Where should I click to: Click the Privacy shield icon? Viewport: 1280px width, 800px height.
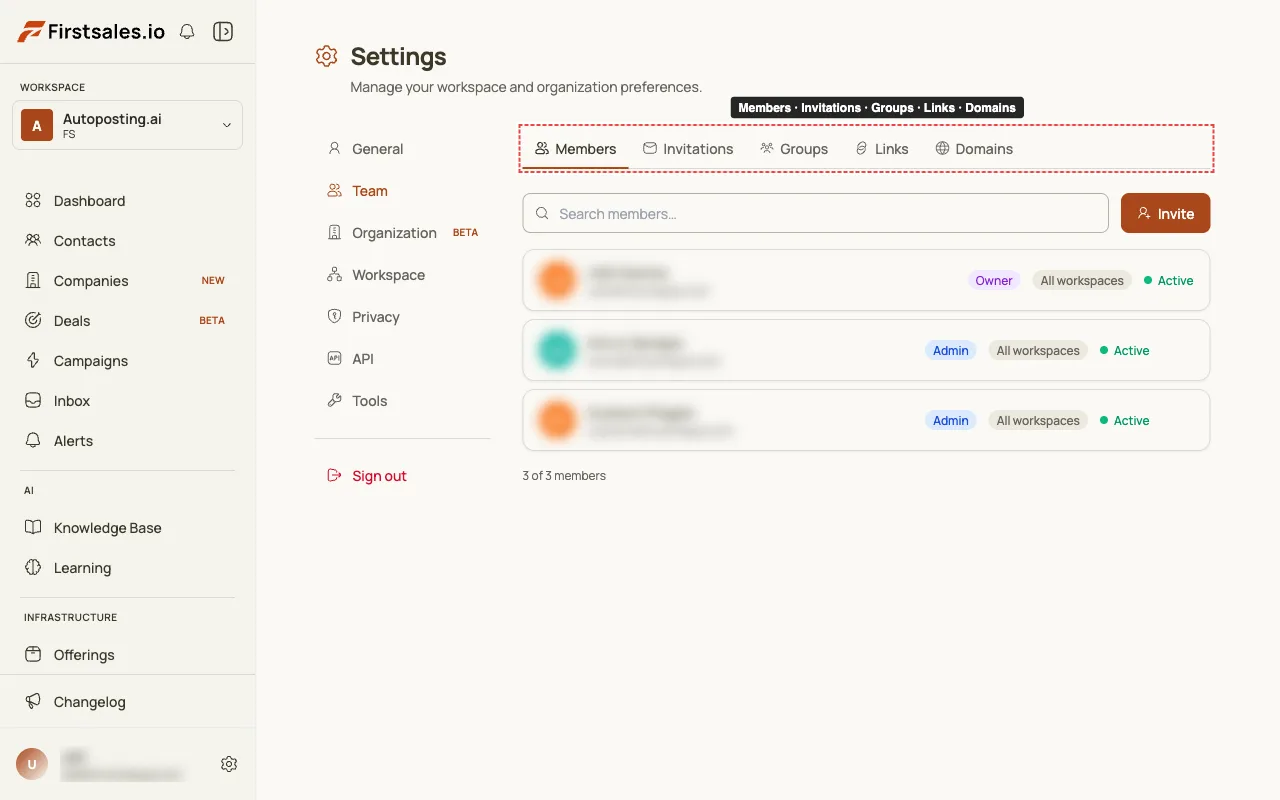pos(335,316)
